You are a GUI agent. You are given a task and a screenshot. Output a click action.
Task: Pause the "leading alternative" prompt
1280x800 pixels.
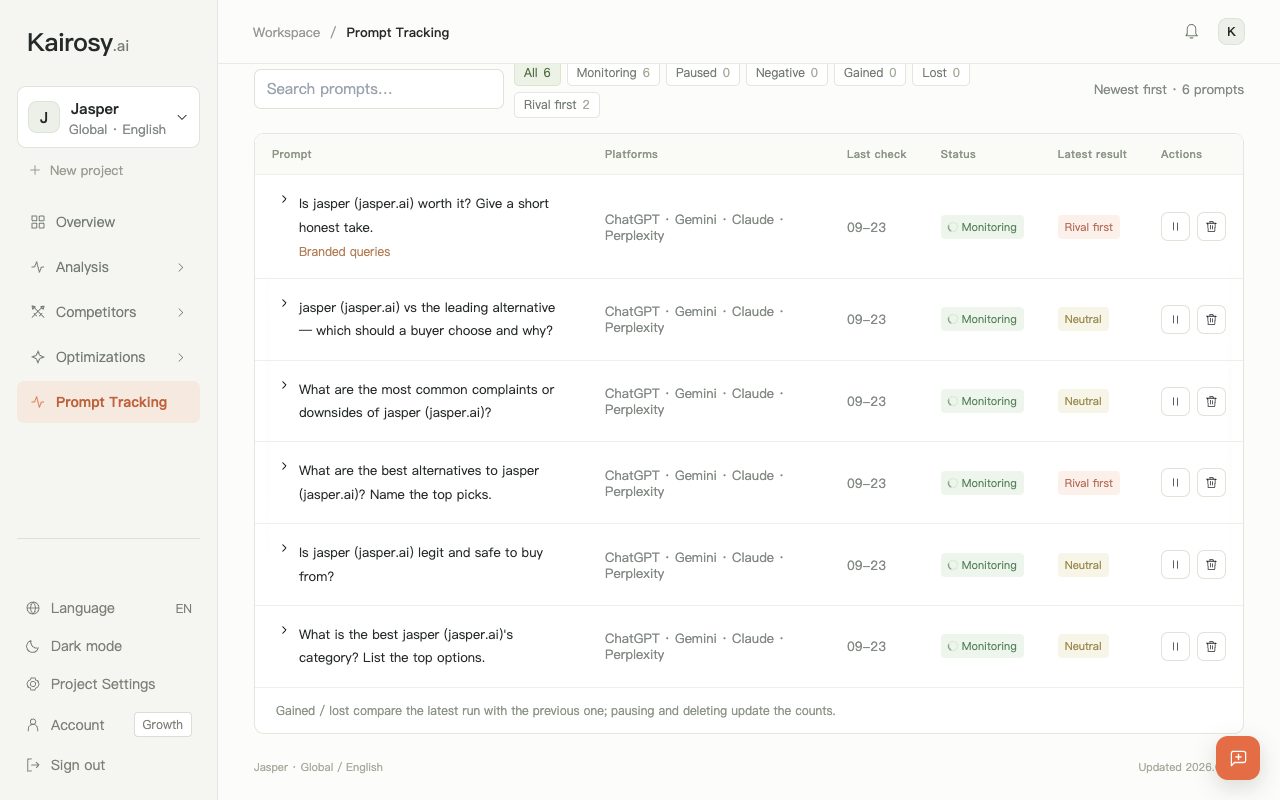(x=1175, y=319)
